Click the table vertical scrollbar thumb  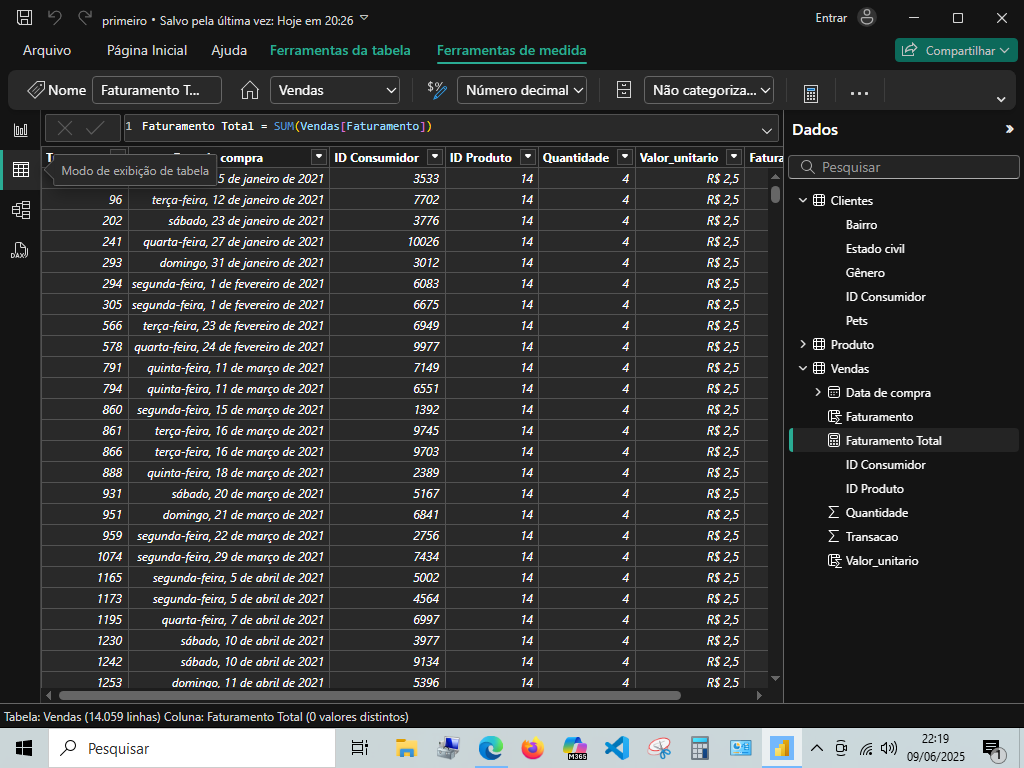pyautogui.click(x=775, y=194)
